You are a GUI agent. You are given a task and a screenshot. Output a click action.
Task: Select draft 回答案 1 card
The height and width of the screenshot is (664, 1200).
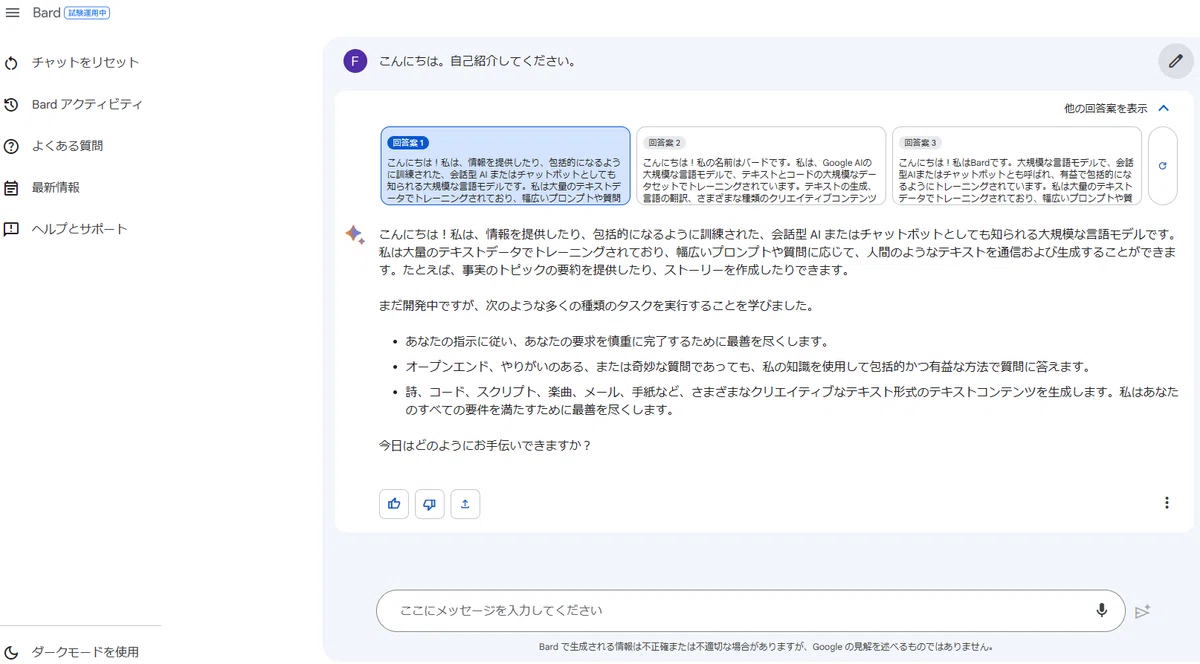505,166
